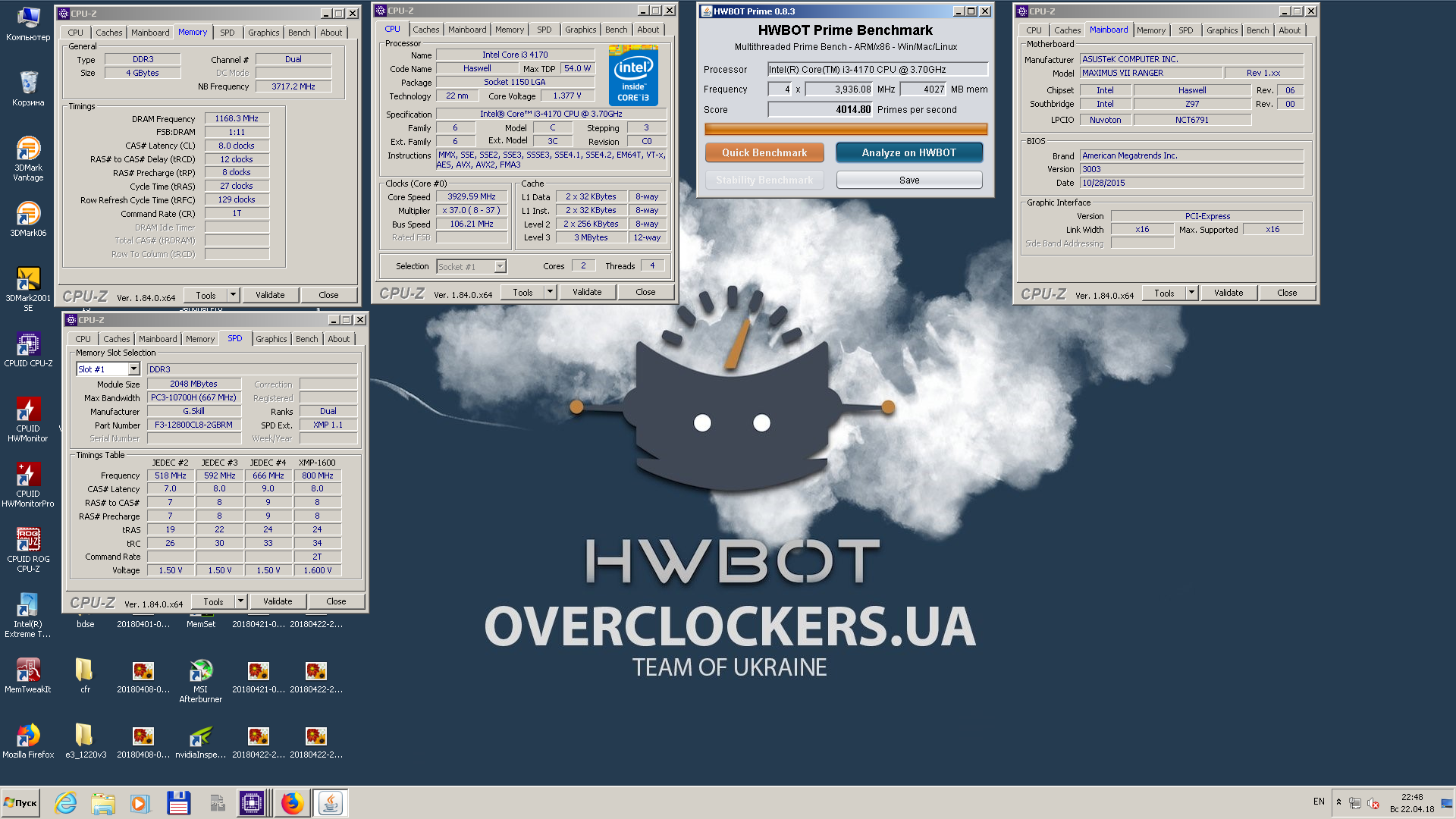Launch the CPUID ROG CPU-Z shortcut
Viewport: 1456px width, 819px height.
28,549
